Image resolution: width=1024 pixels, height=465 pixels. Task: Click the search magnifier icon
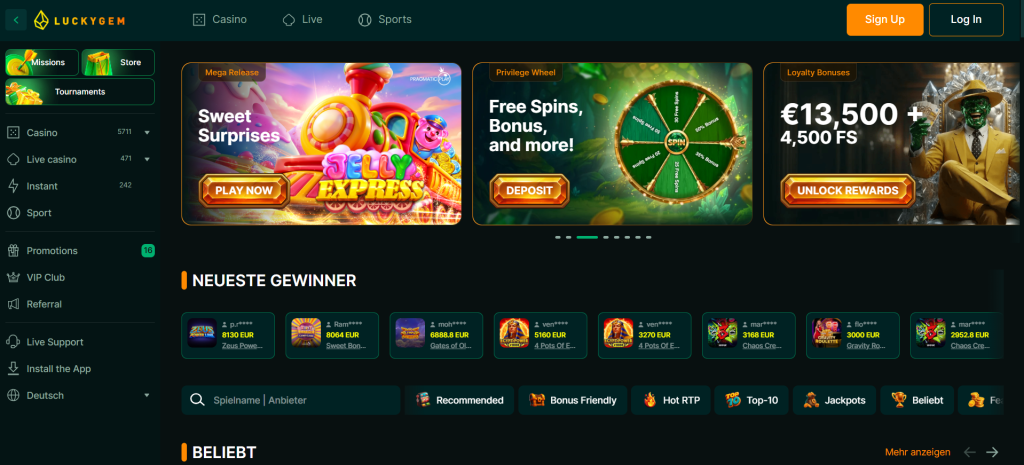click(197, 400)
